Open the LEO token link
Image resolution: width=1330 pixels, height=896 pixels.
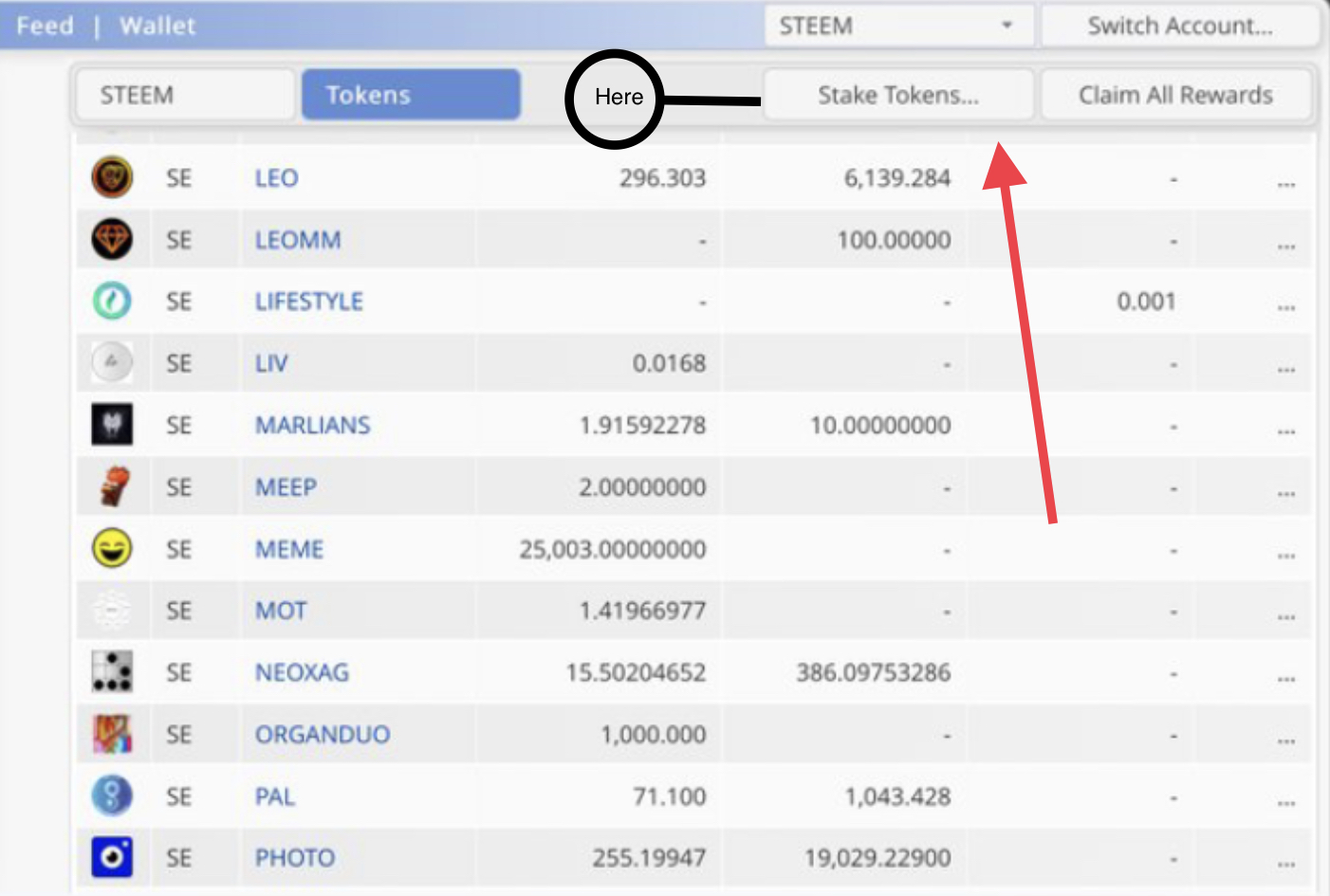[276, 178]
